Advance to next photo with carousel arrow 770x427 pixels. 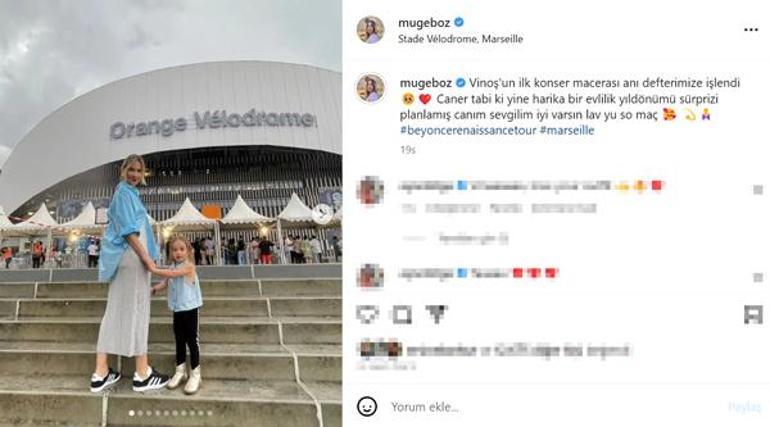323,214
